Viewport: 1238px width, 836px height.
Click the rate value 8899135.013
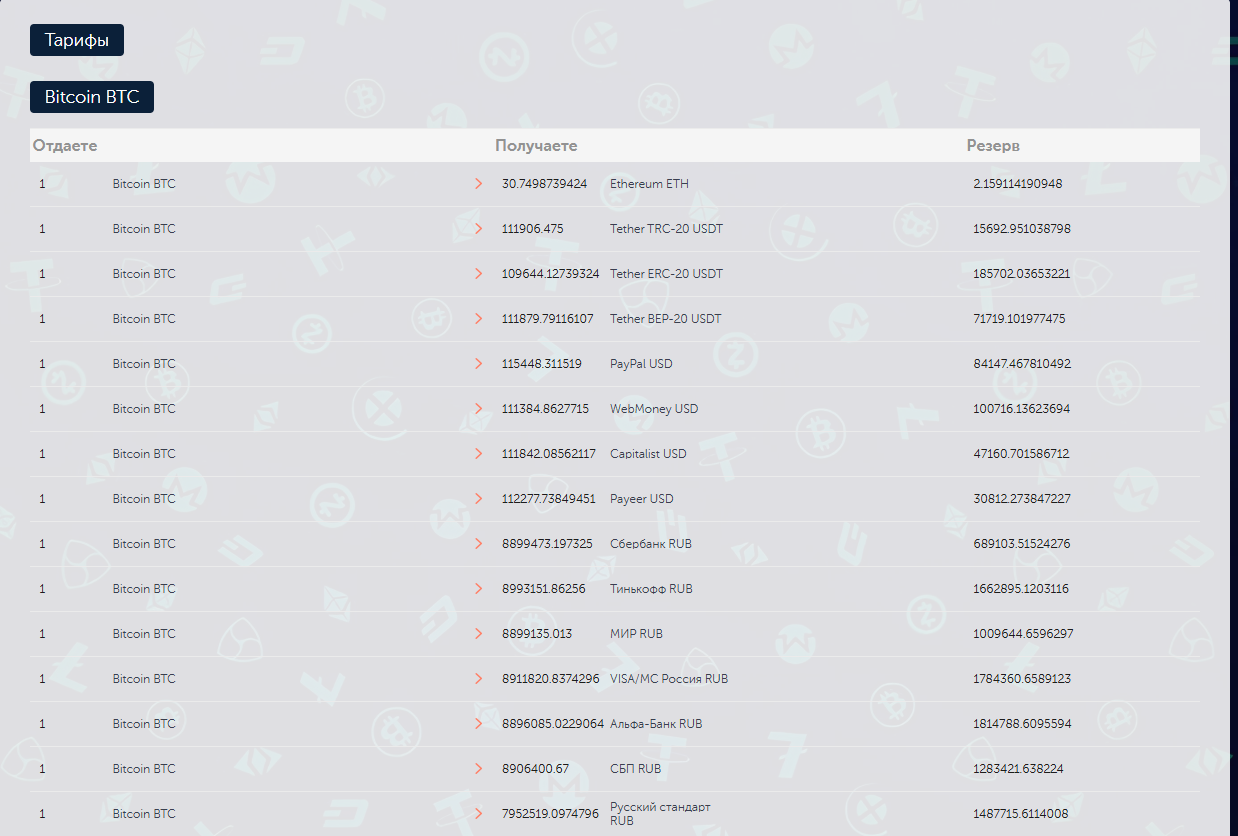click(537, 634)
